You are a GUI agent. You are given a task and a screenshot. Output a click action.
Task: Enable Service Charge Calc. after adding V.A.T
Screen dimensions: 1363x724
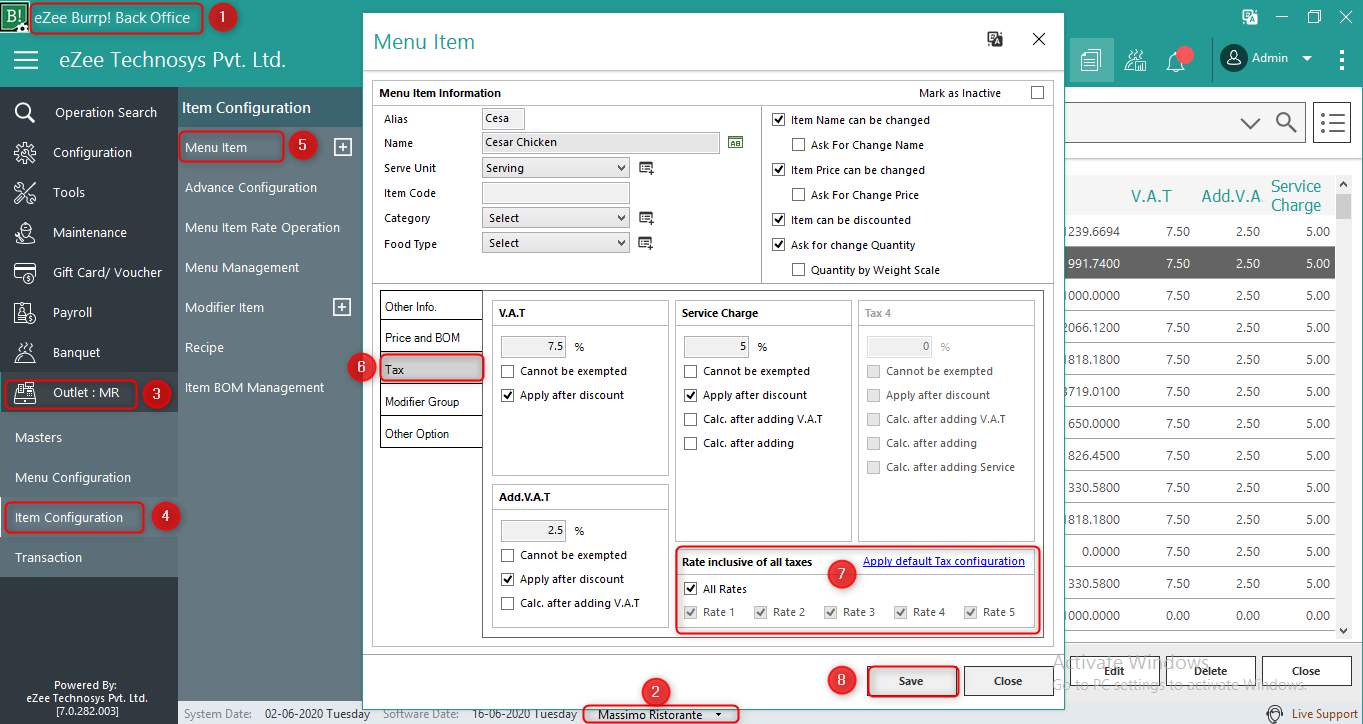click(691, 419)
